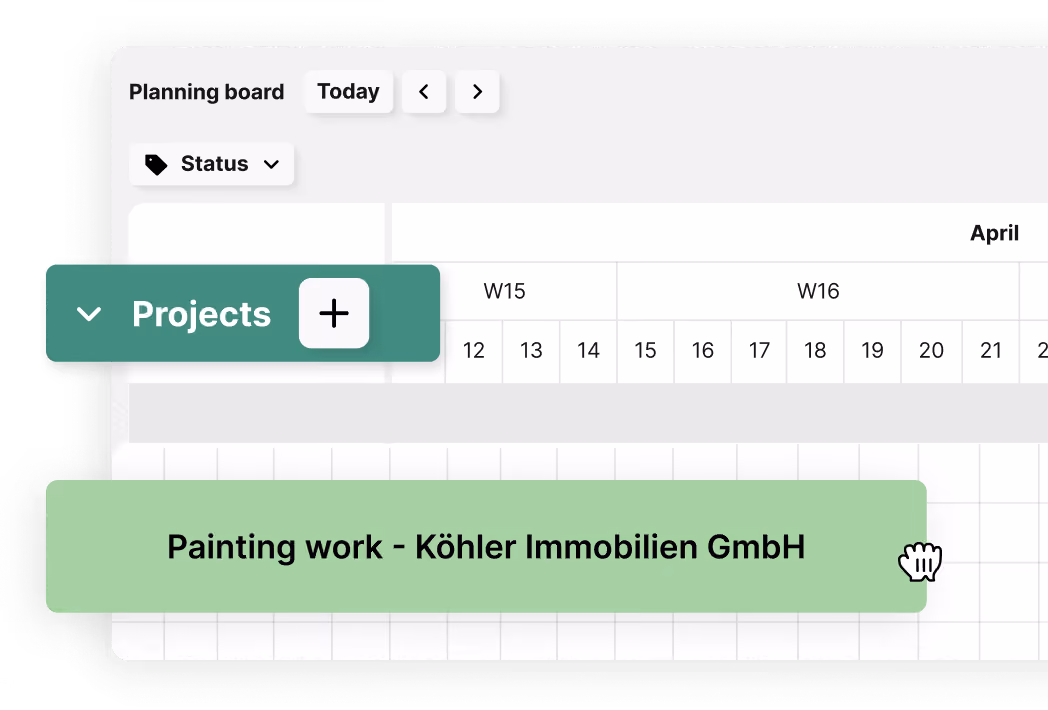The image size is (1048, 710).
Task: Select day 18 column
Action: coord(815,351)
